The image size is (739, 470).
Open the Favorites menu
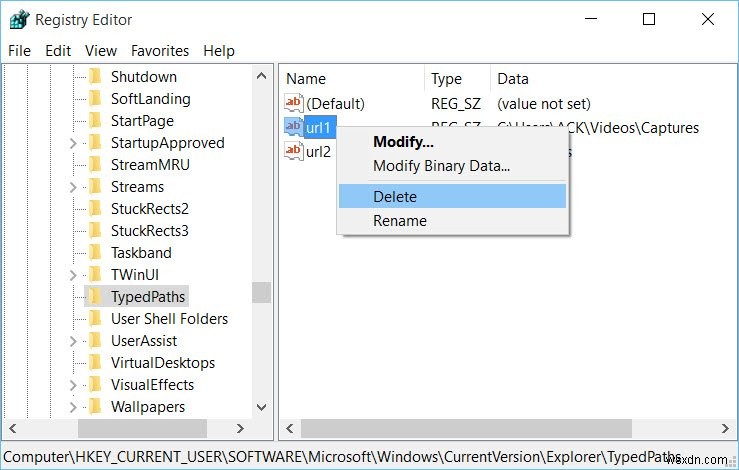pyautogui.click(x=160, y=50)
